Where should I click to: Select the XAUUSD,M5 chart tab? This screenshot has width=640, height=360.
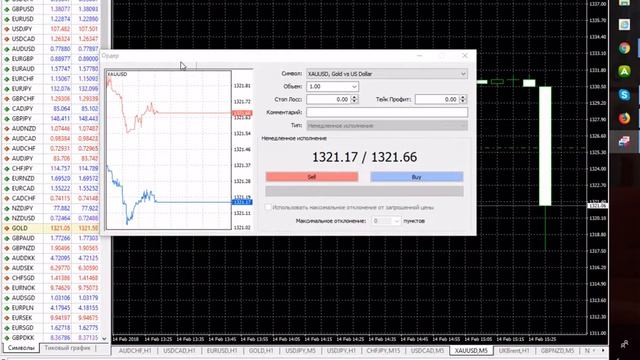471,351
